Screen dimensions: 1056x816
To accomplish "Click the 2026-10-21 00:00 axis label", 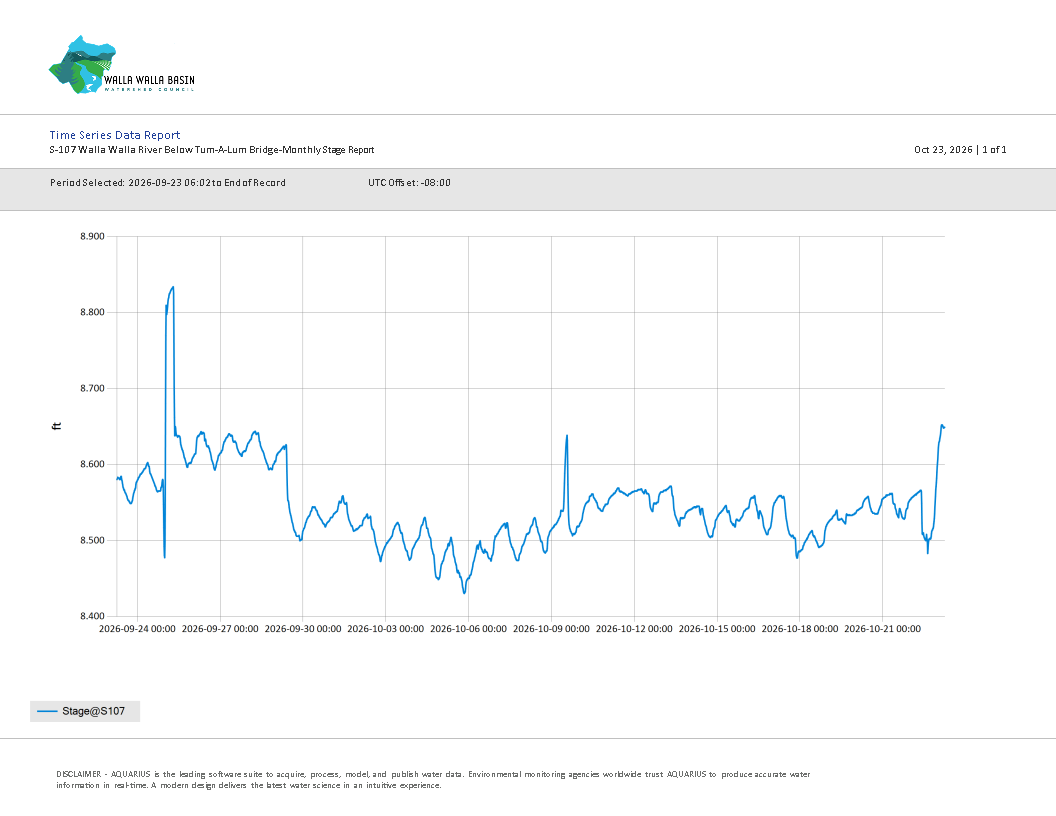I will pyautogui.click(x=883, y=629).
